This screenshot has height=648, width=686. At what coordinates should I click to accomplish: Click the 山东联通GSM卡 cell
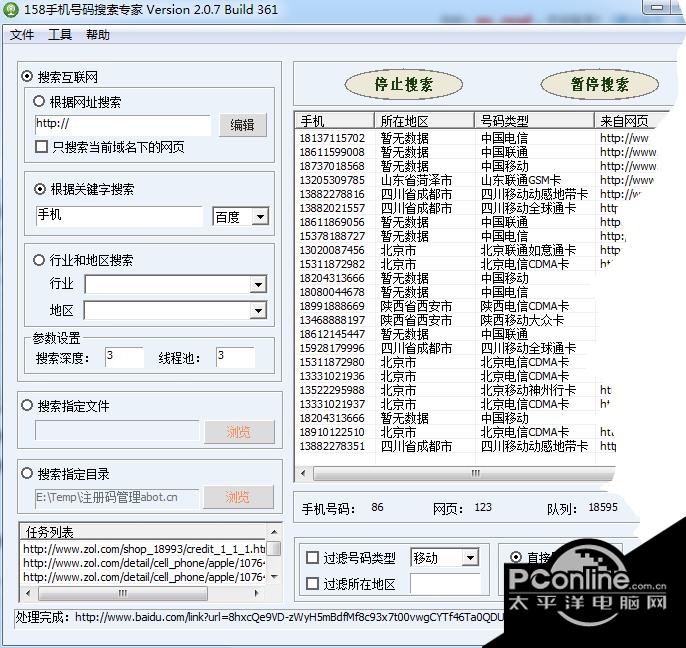(x=521, y=180)
